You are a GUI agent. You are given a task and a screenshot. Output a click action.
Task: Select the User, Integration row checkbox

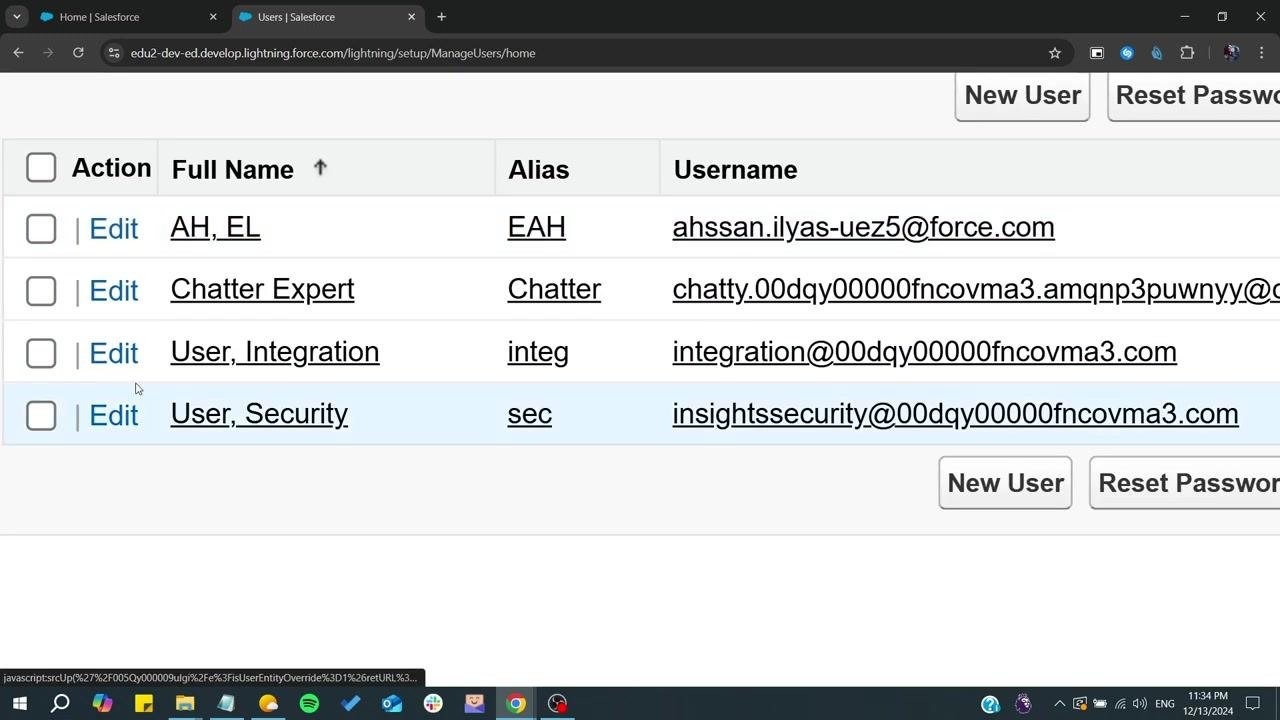pyautogui.click(x=41, y=353)
